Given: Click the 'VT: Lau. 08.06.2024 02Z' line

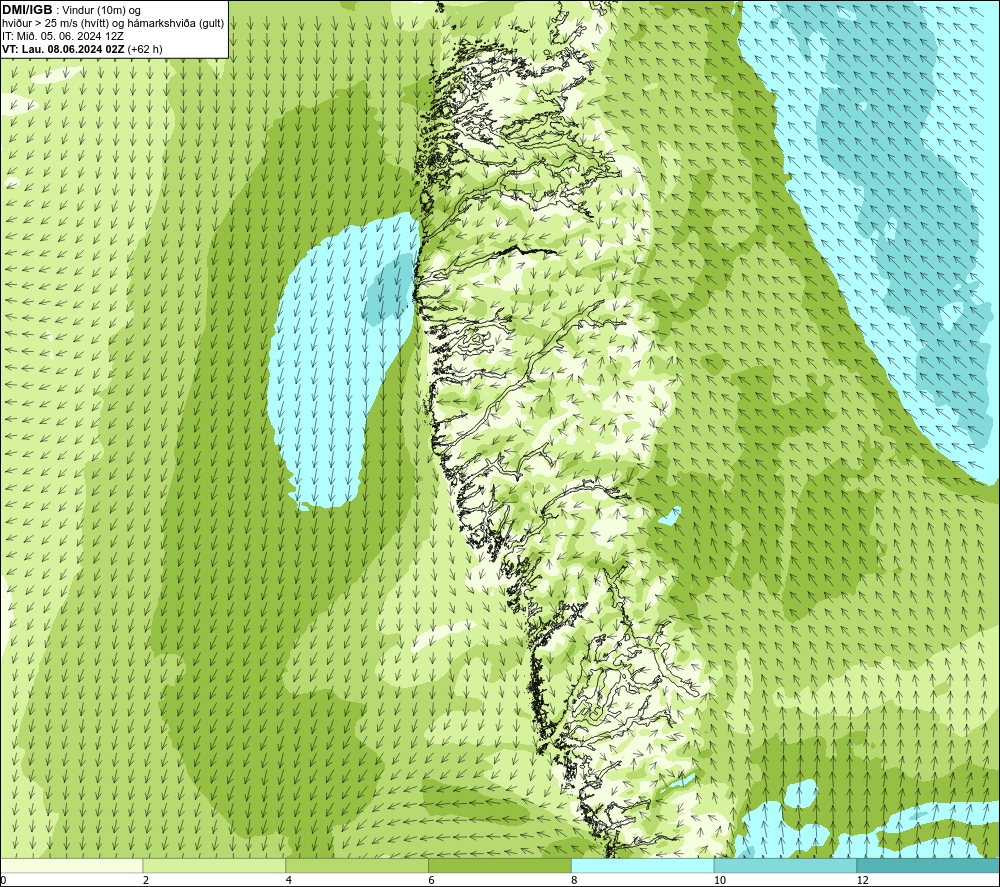Looking at the screenshot, I should click(x=63, y=49).
